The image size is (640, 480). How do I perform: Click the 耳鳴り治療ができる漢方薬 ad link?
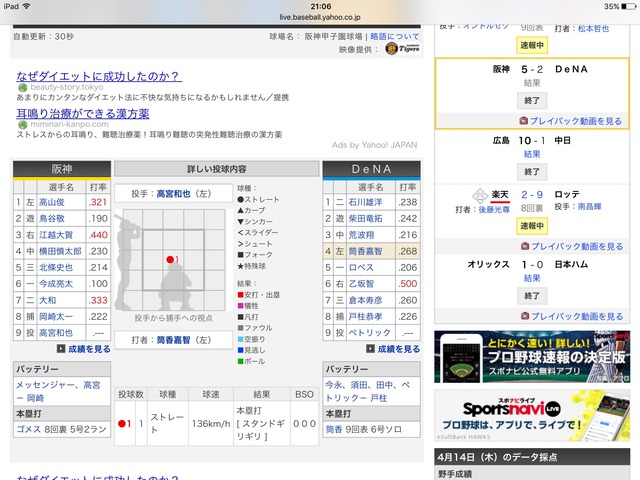pos(83,113)
